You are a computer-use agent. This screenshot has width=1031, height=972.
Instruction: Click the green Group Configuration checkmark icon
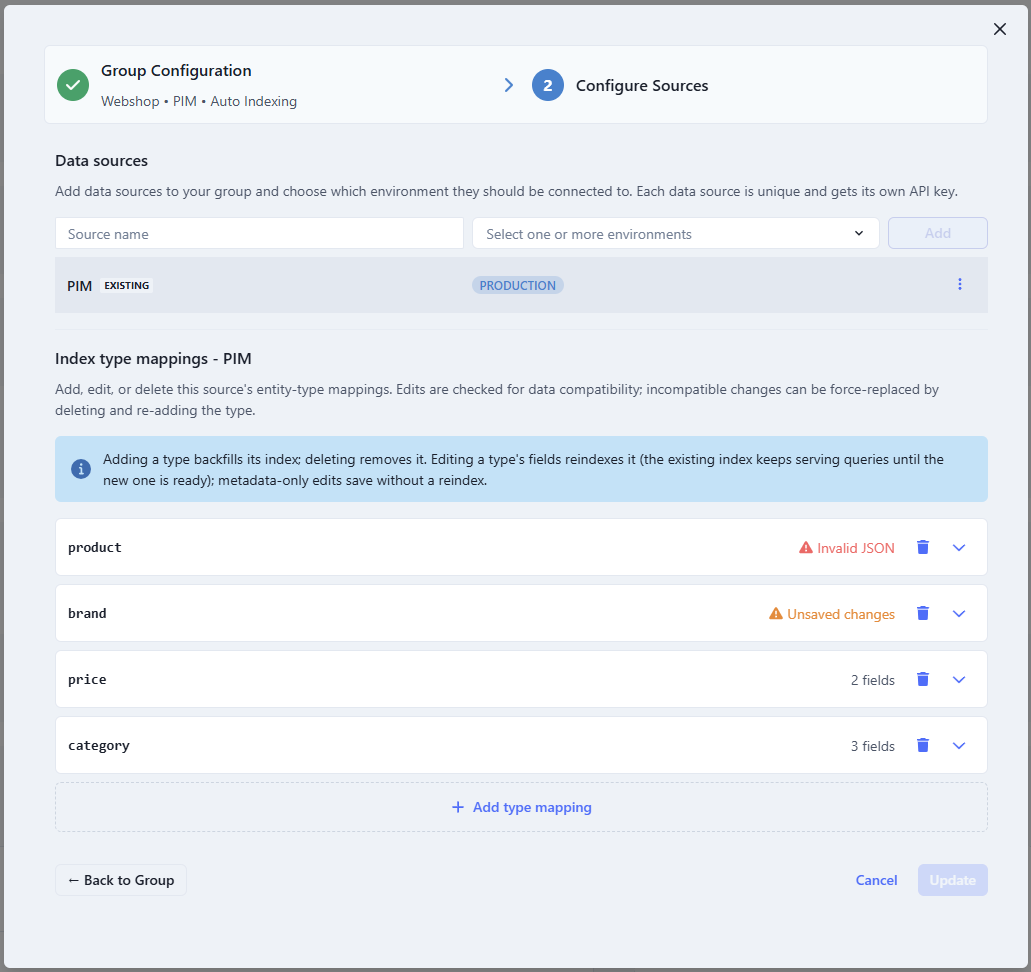(73, 85)
